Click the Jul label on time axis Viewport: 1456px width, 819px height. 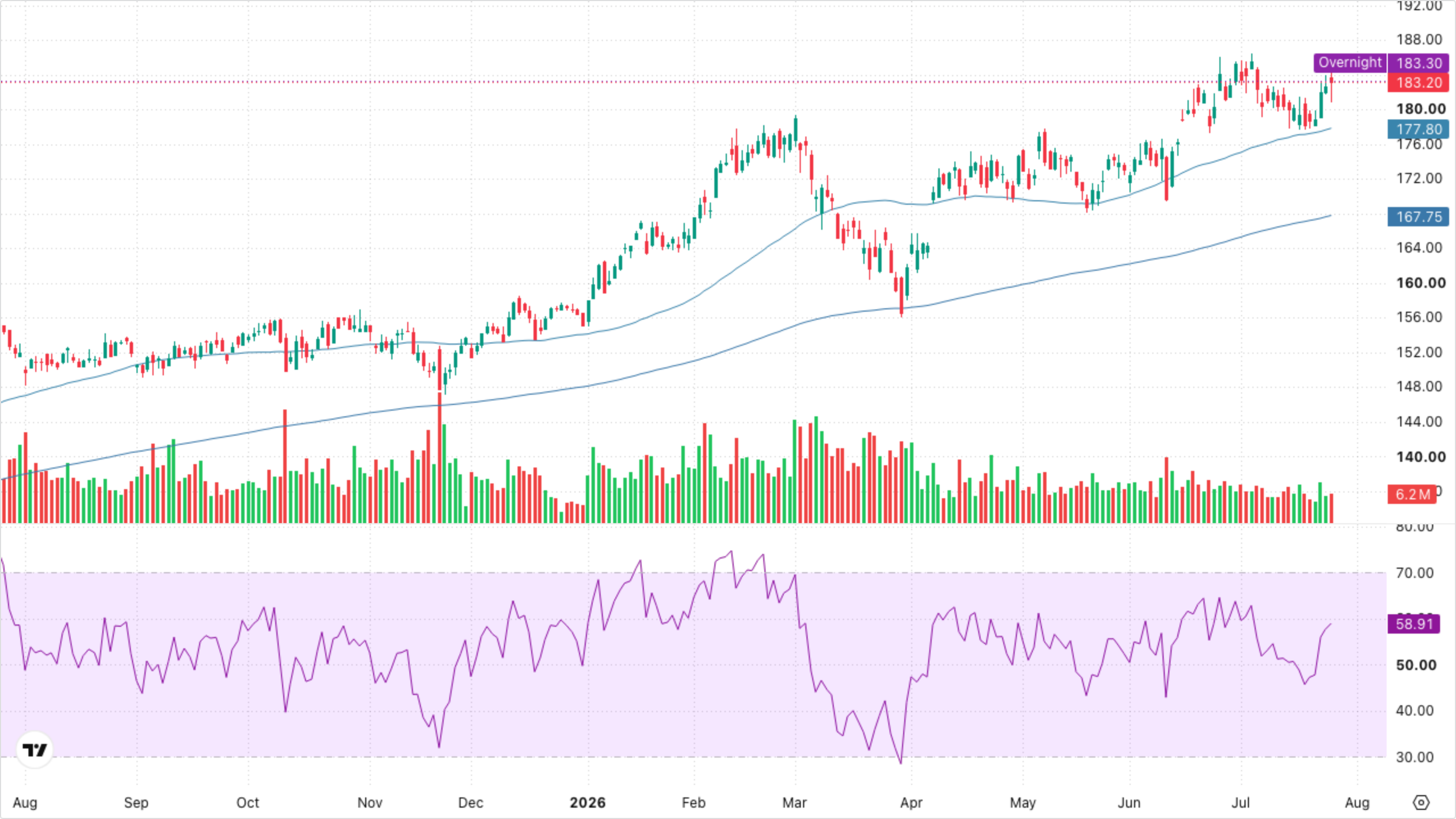[1240, 803]
